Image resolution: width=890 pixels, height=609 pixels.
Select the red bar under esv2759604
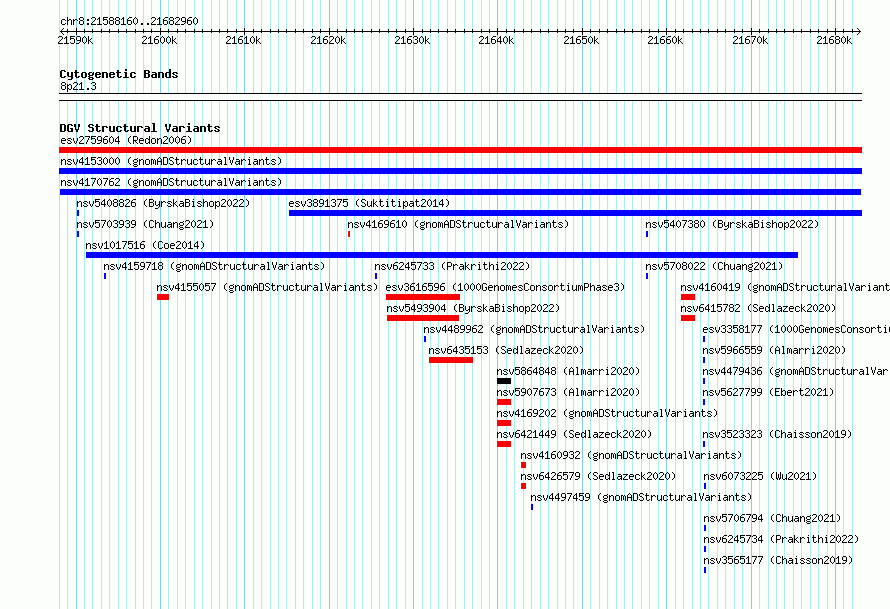pos(460,150)
